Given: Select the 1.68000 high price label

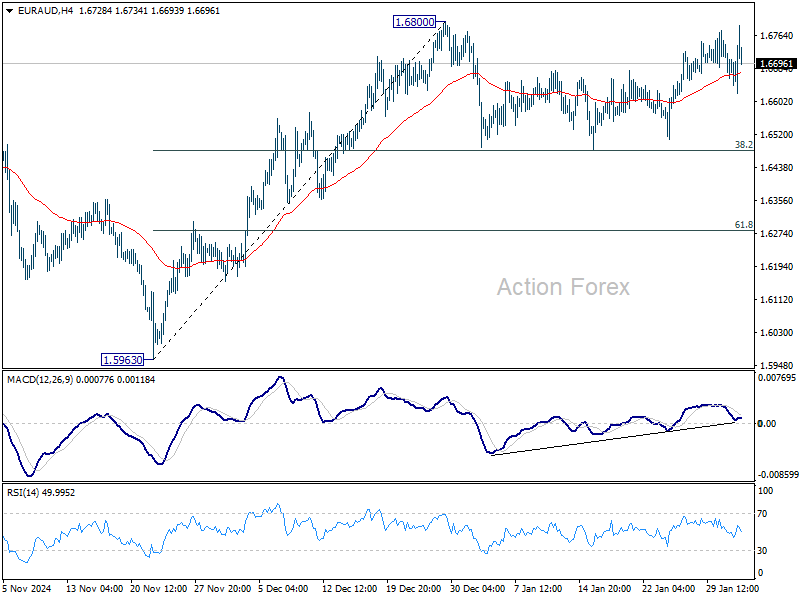Looking at the screenshot, I should [415, 22].
